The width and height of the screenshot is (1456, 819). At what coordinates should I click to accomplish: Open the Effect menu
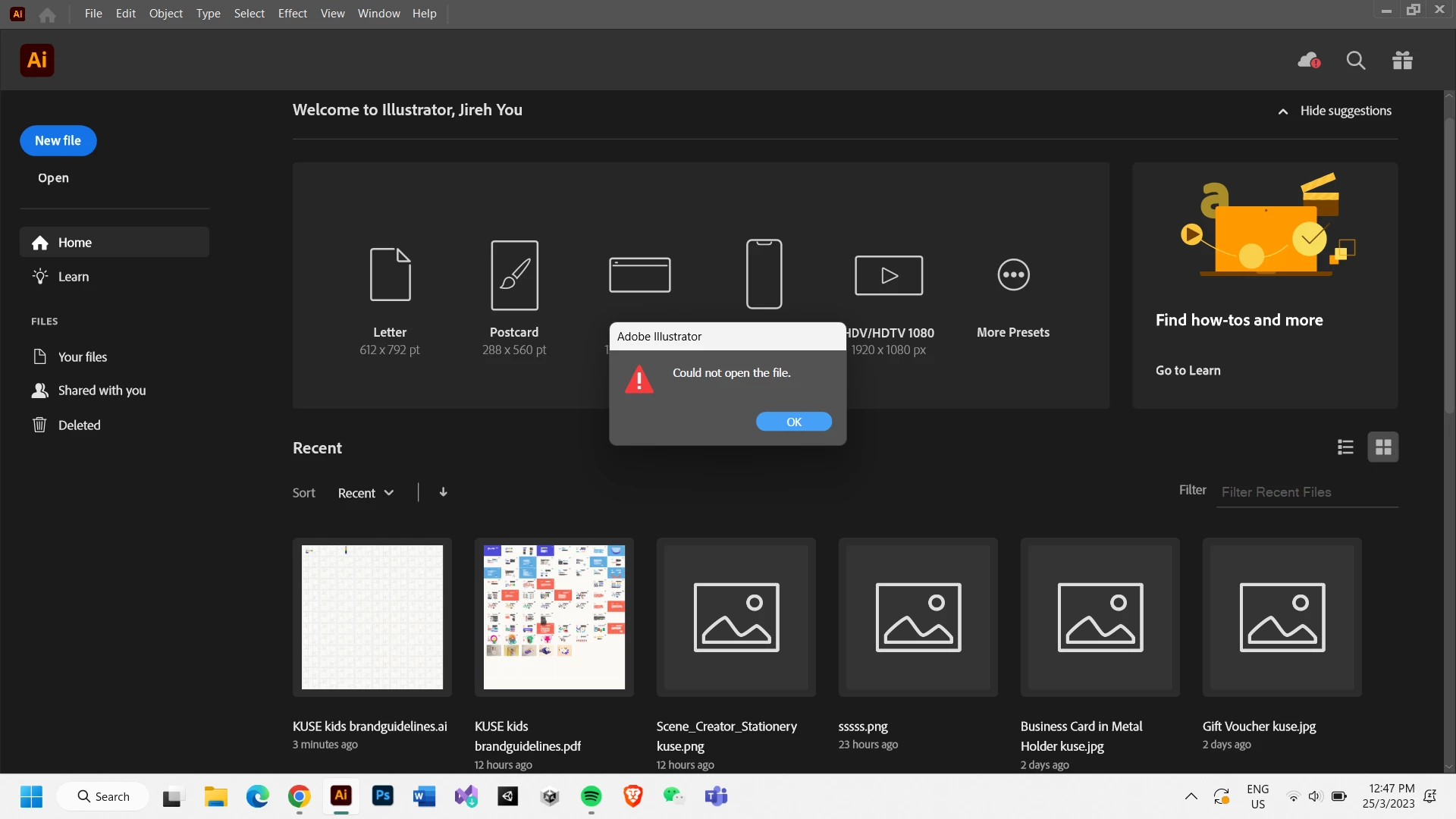tap(292, 13)
